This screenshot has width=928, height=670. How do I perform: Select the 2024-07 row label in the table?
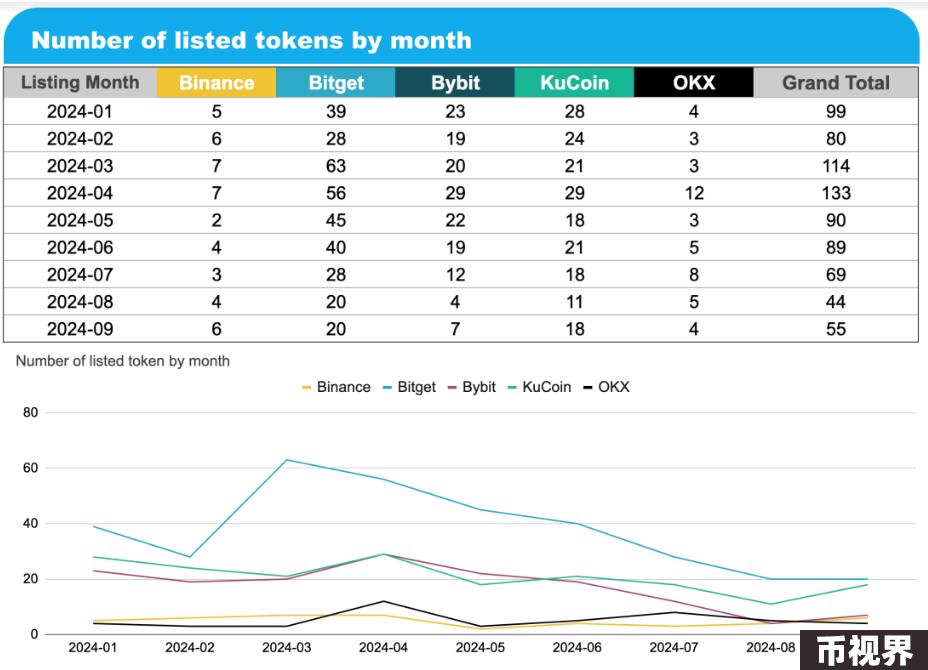click(x=80, y=275)
